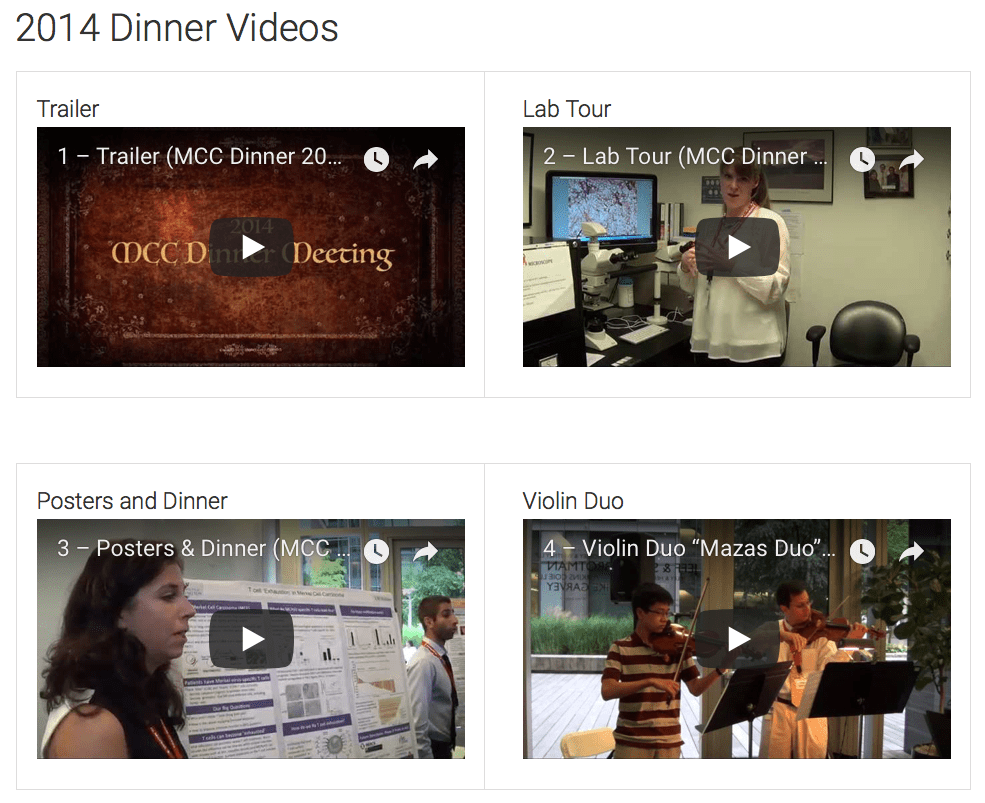Click Share arrow on Trailer video
The height and width of the screenshot is (803, 985).
425,160
